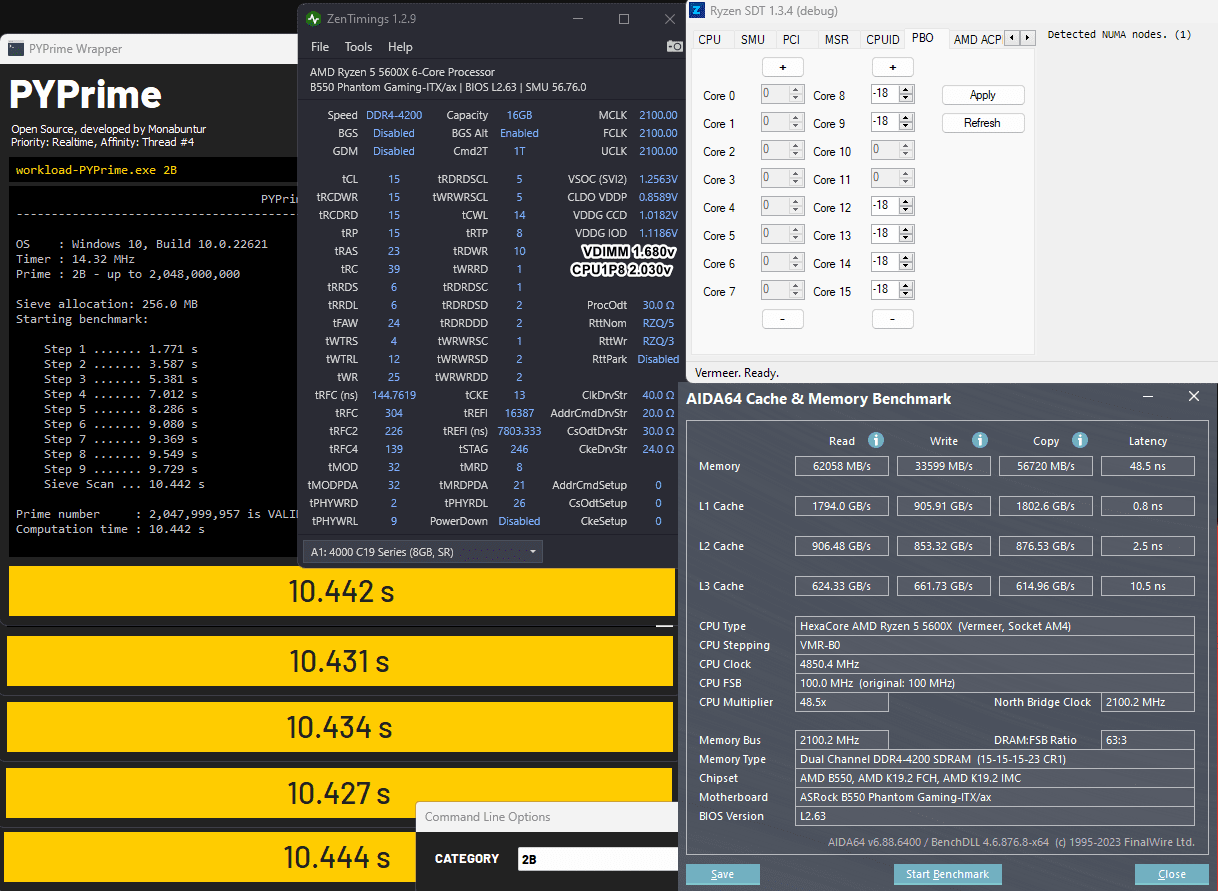Click Refresh in Ryzen SDT
Screen dimensions: 1218x891
pos(983,123)
